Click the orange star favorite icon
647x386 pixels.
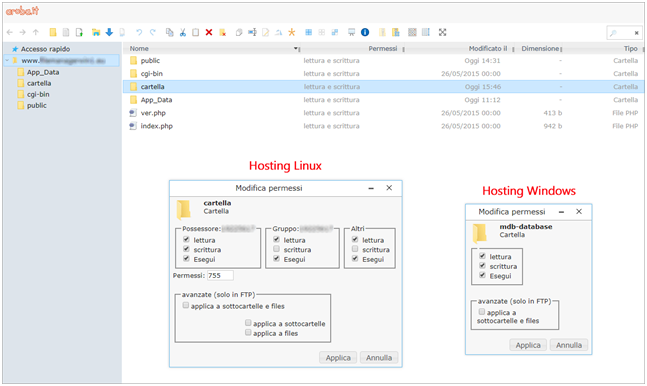tap(292, 32)
